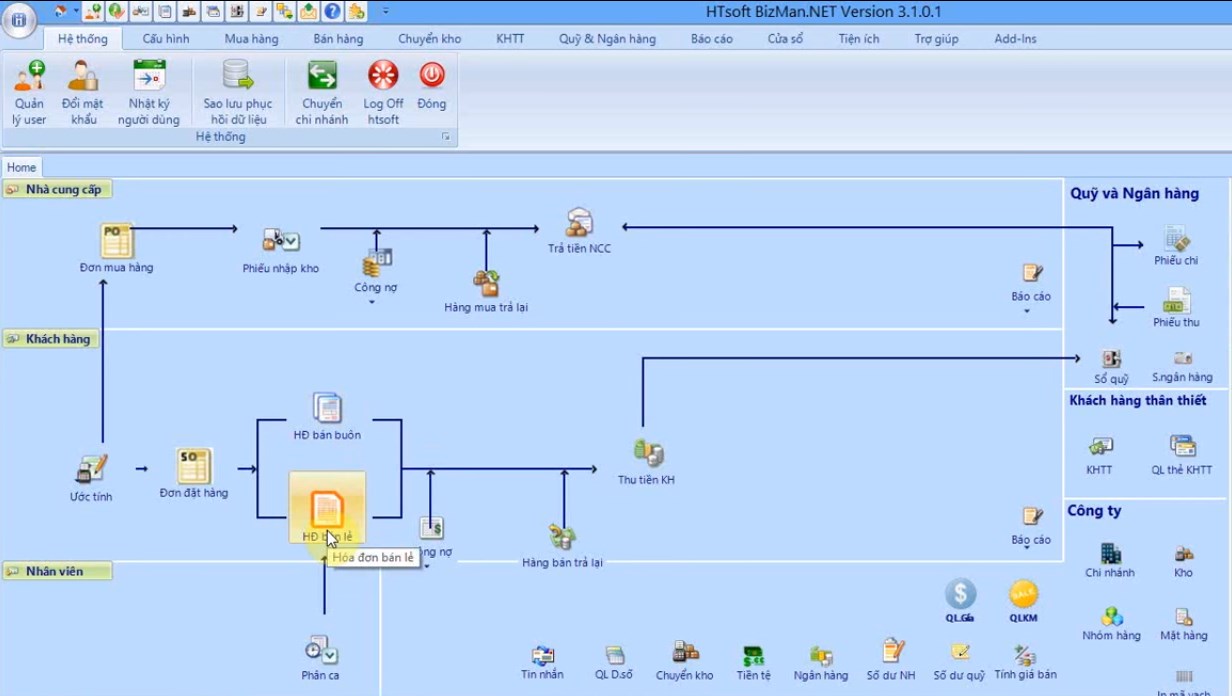Open the Chuyển kho ribbon tab
Image resolution: width=1232 pixels, height=696 pixels.
[430, 39]
